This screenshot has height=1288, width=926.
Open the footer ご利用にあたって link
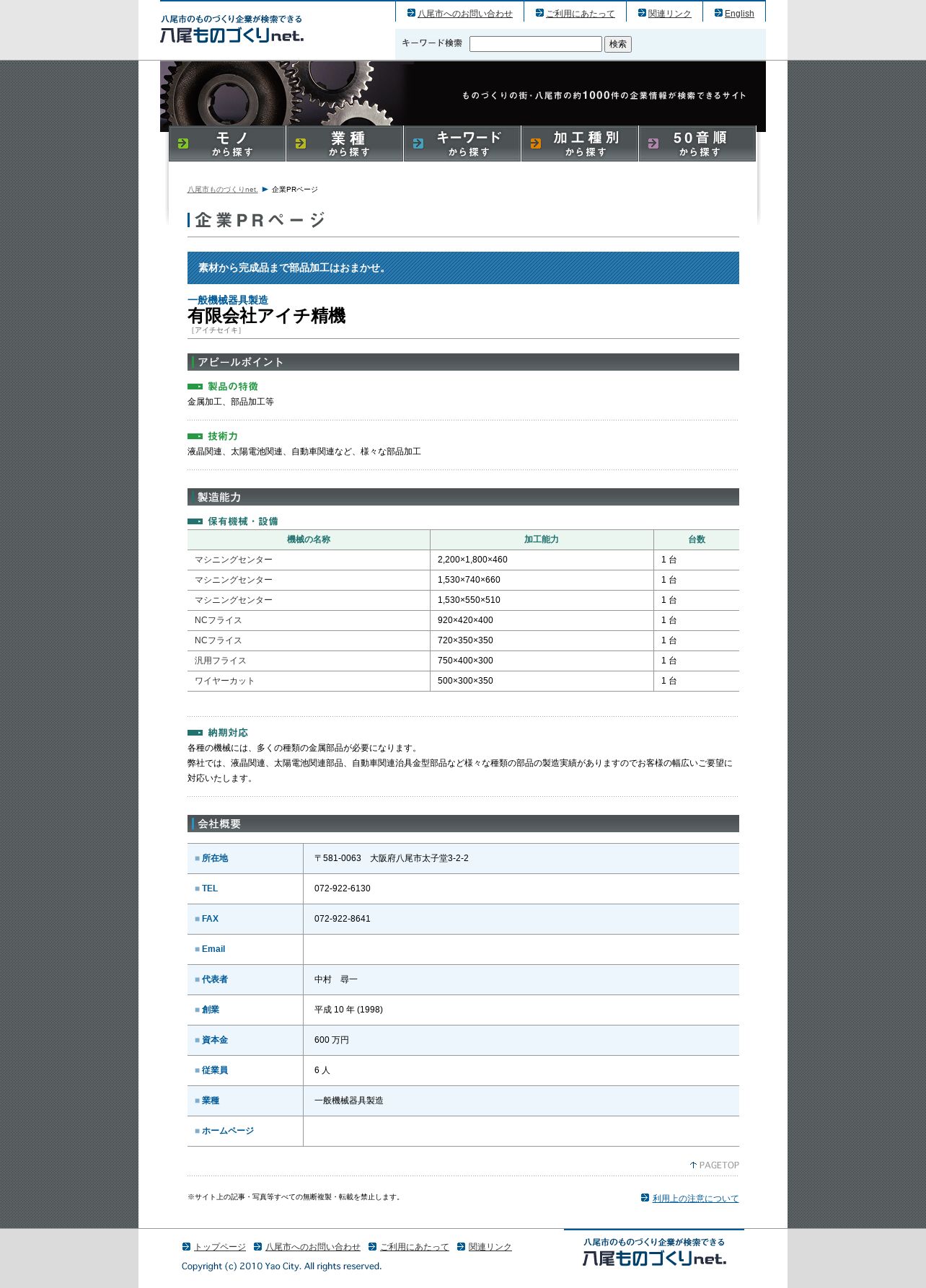(415, 1247)
